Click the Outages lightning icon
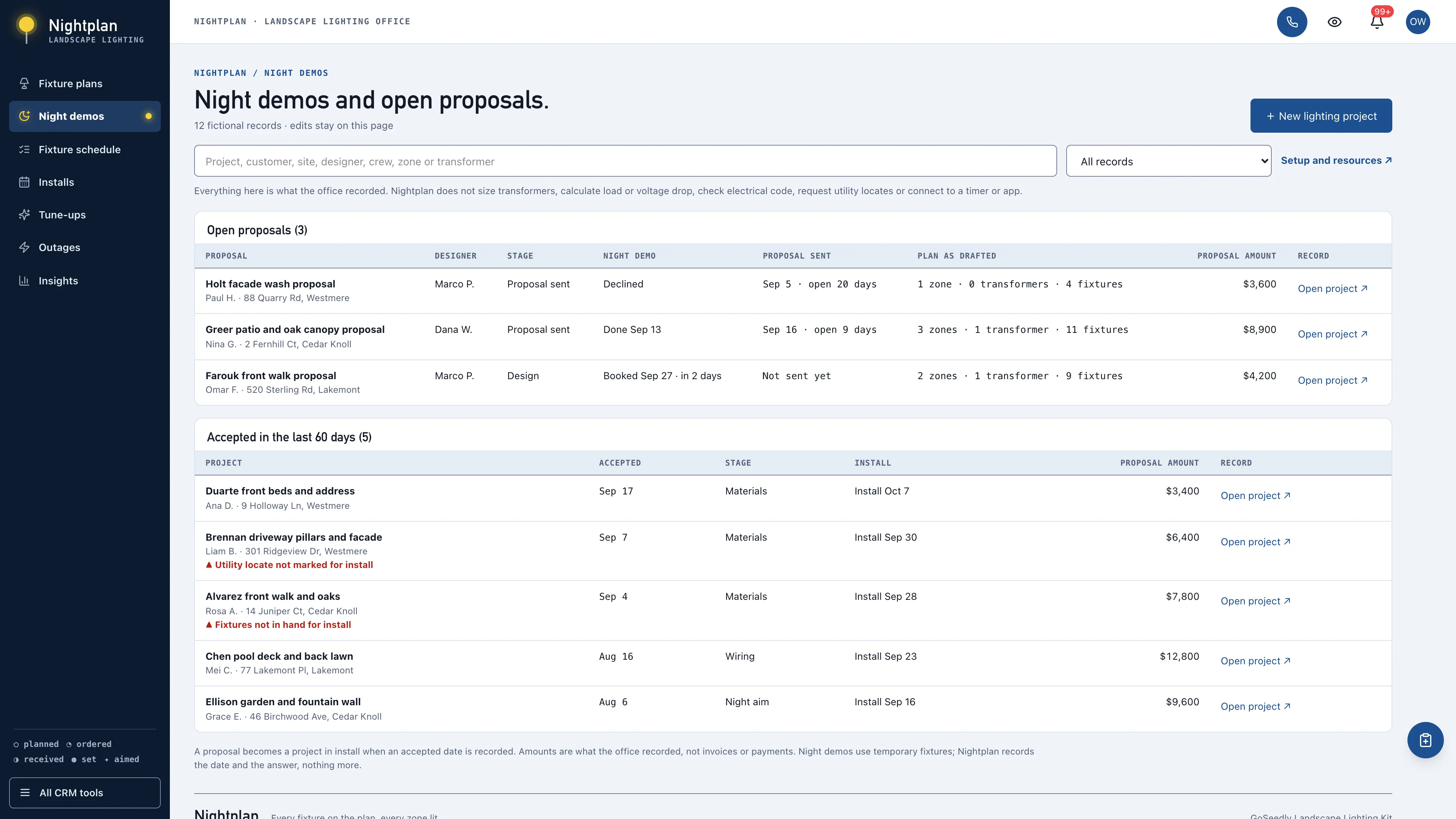 point(24,248)
